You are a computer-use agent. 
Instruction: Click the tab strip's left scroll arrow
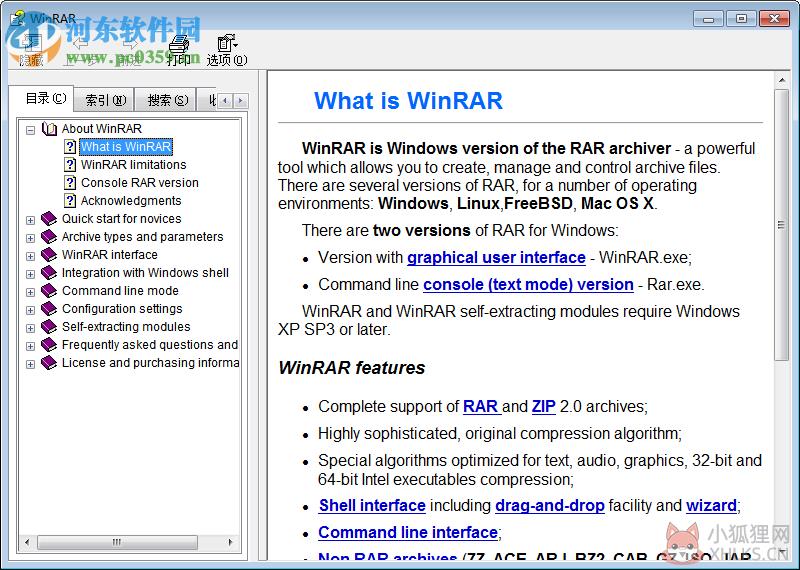225,101
